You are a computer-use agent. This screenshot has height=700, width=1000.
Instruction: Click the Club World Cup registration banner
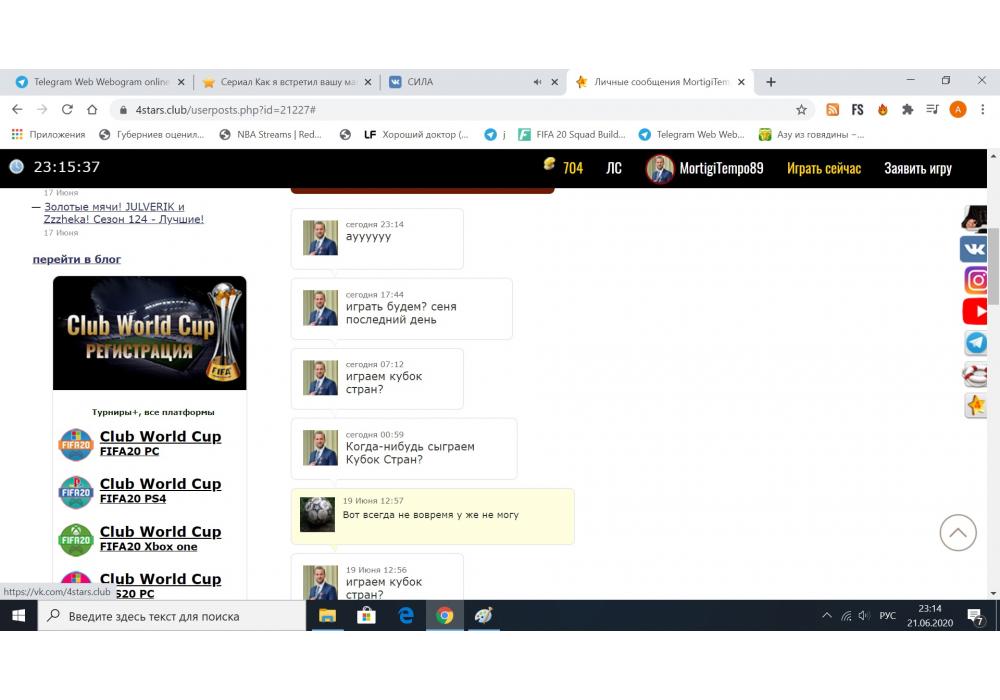149,333
